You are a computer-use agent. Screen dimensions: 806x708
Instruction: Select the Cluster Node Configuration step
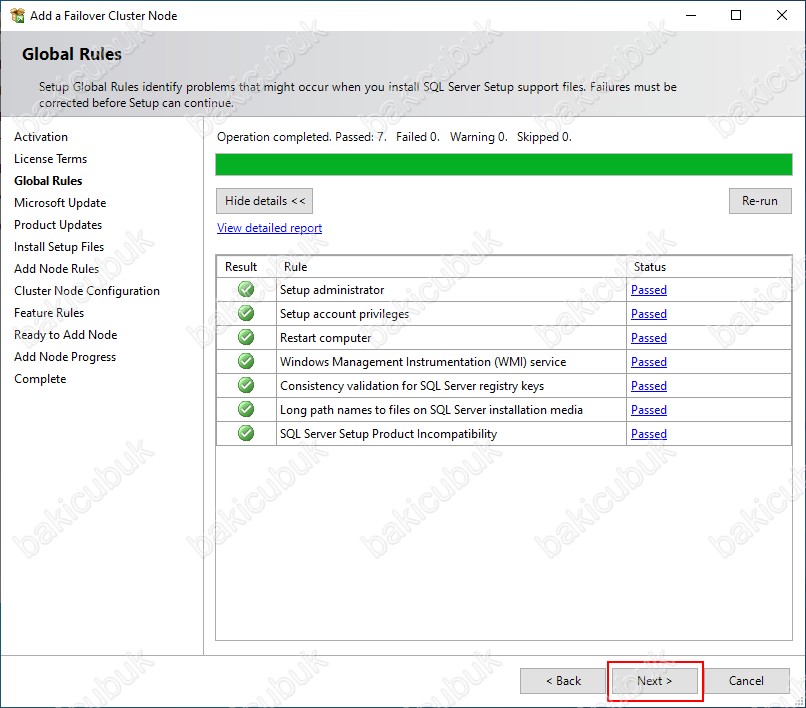point(87,291)
